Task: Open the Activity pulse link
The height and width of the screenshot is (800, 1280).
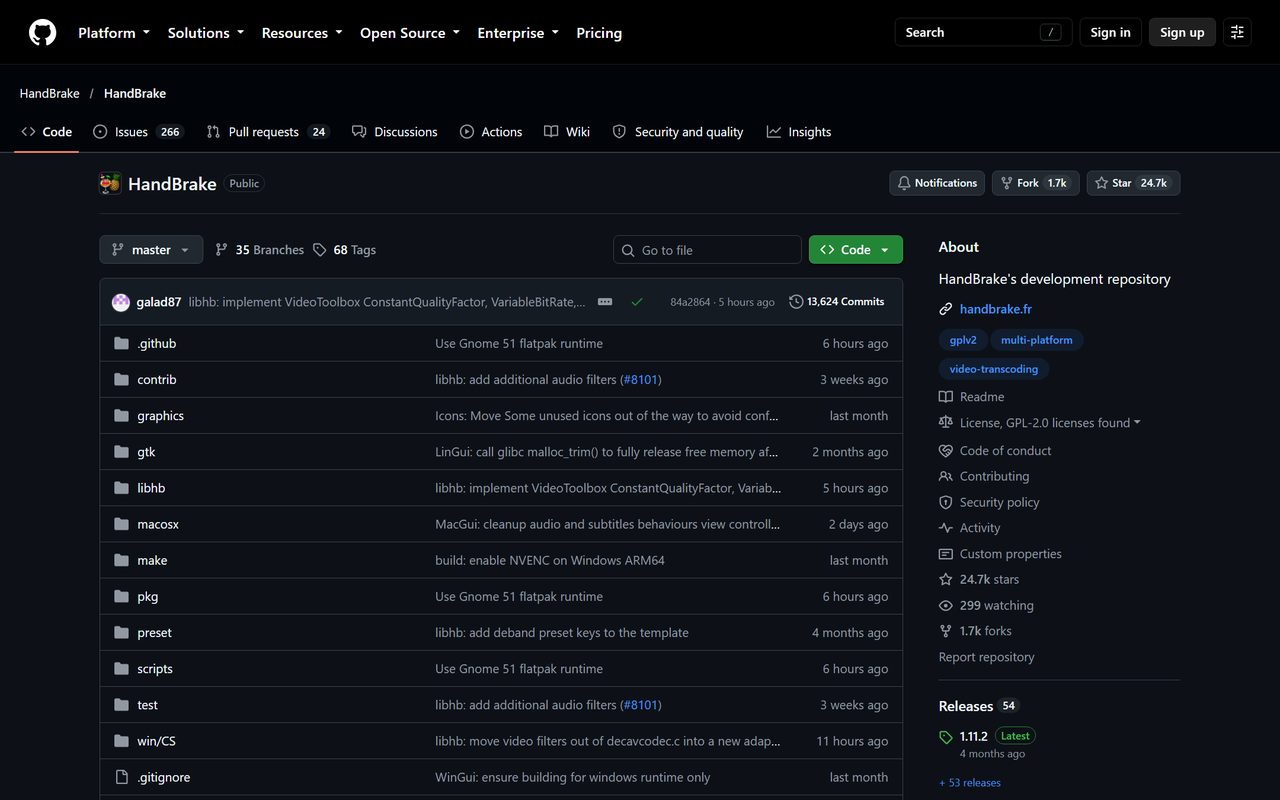Action: coord(969,528)
